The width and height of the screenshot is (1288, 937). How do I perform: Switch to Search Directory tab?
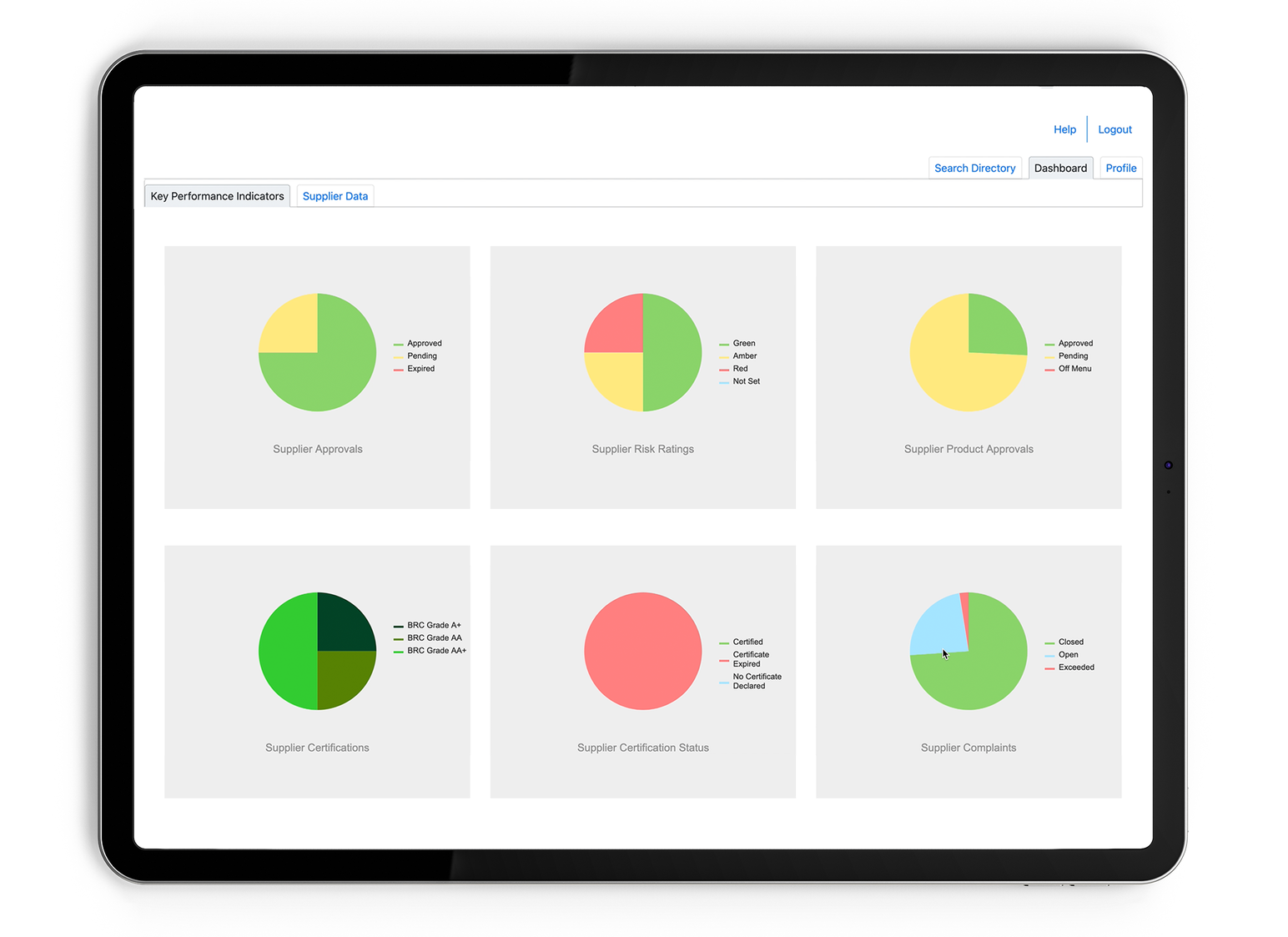click(x=974, y=168)
